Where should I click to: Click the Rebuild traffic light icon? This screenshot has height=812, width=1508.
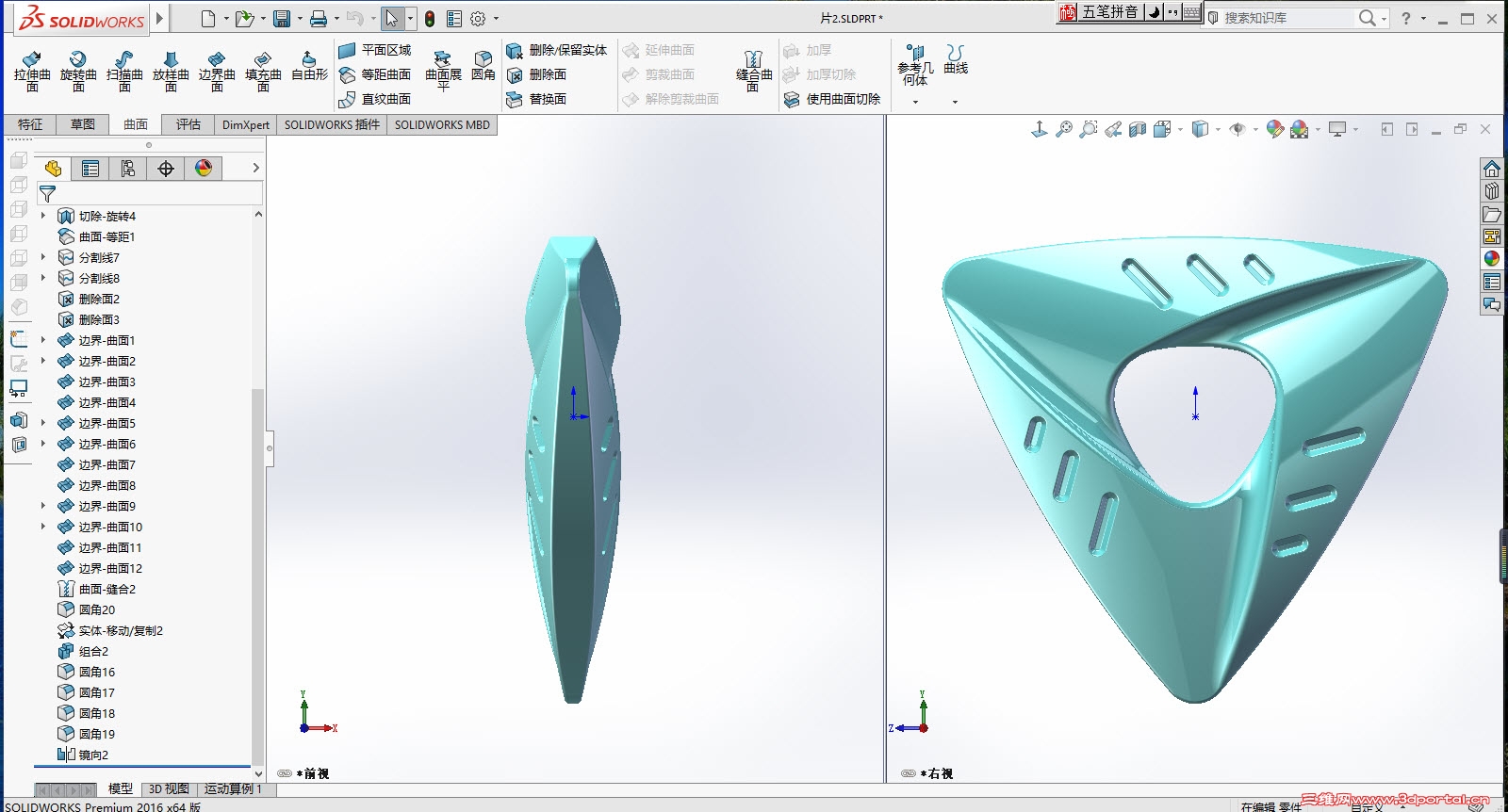click(x=430, y=19)
